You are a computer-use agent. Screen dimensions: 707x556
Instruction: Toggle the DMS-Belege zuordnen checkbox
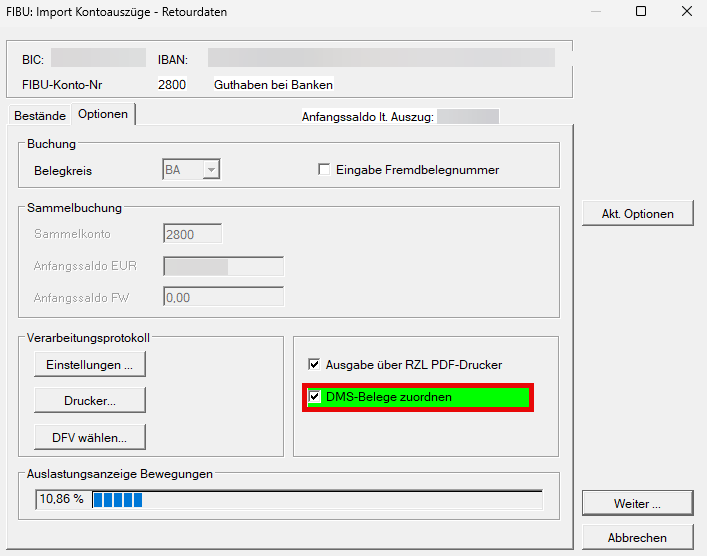pyautogui.click(x=315, y=397)
